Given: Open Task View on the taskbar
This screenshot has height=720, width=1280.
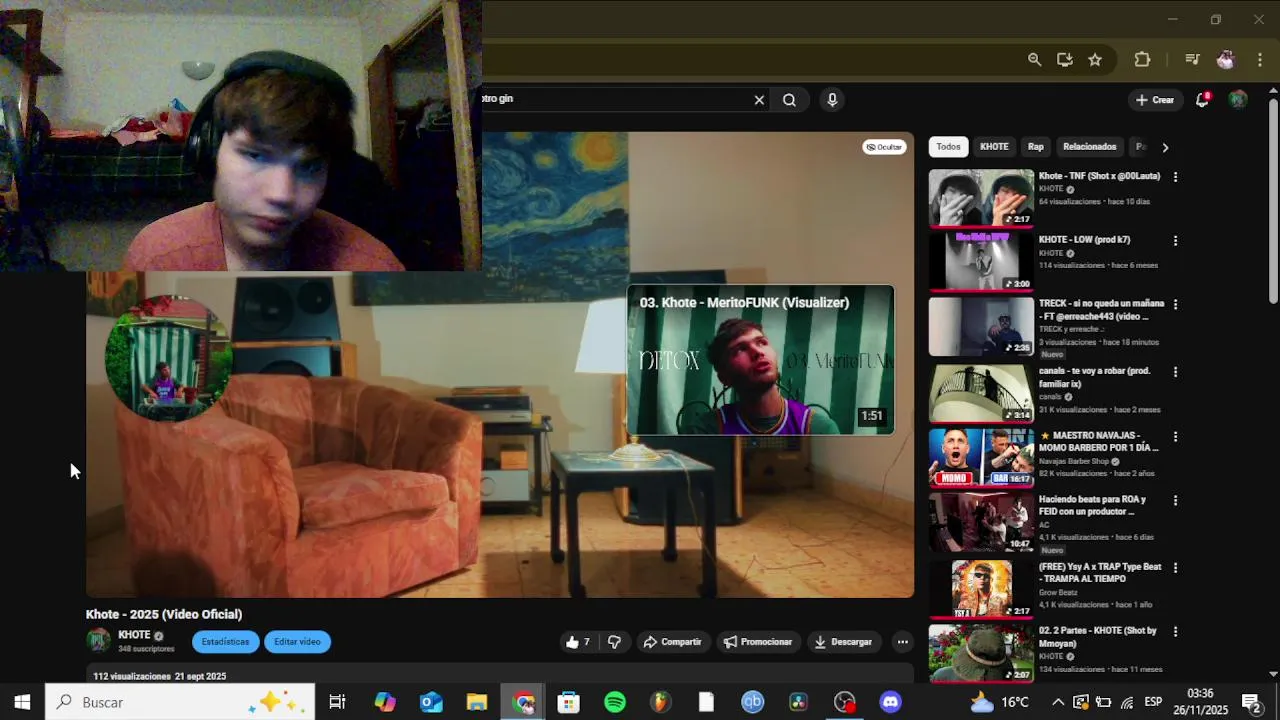Looking at the screenshot, I should pos(337,702).
